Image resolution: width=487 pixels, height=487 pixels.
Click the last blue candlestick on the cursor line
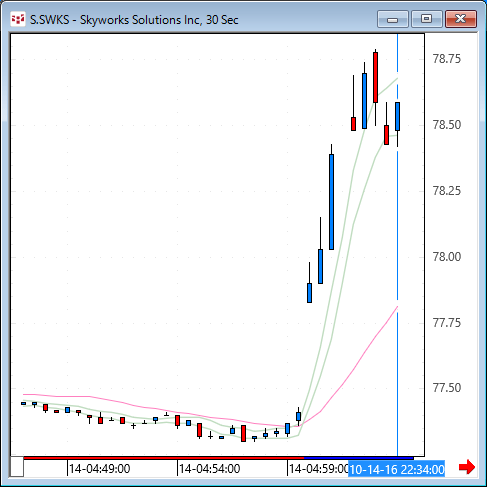pyautogui.click(x=397, y=116)
